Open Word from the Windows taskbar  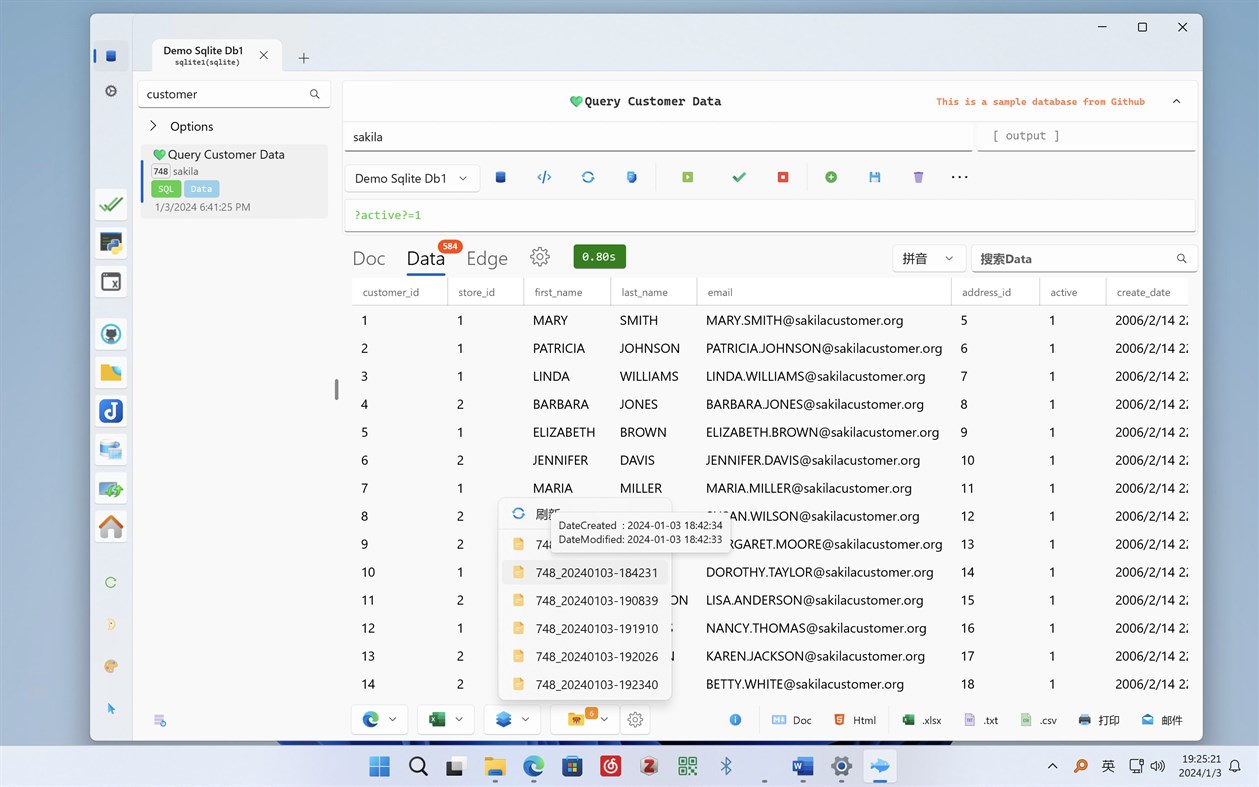point(802,767)
